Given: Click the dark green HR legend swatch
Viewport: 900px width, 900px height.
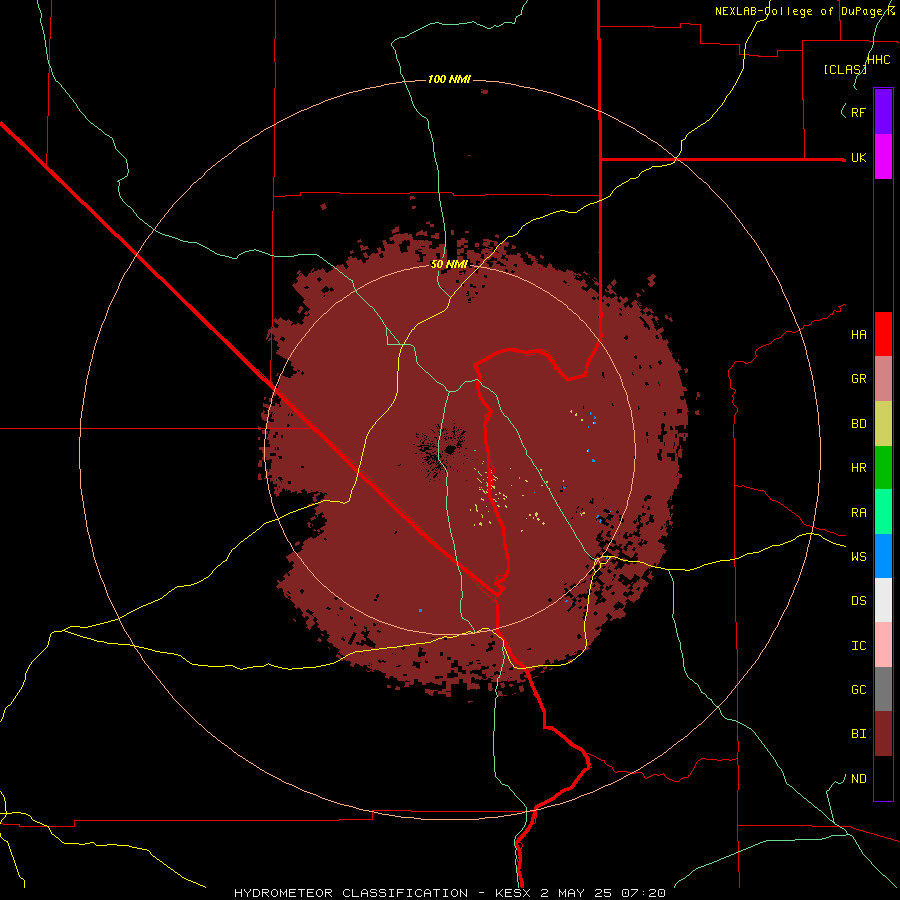Looking at the screenshot, I should (883, 468).
